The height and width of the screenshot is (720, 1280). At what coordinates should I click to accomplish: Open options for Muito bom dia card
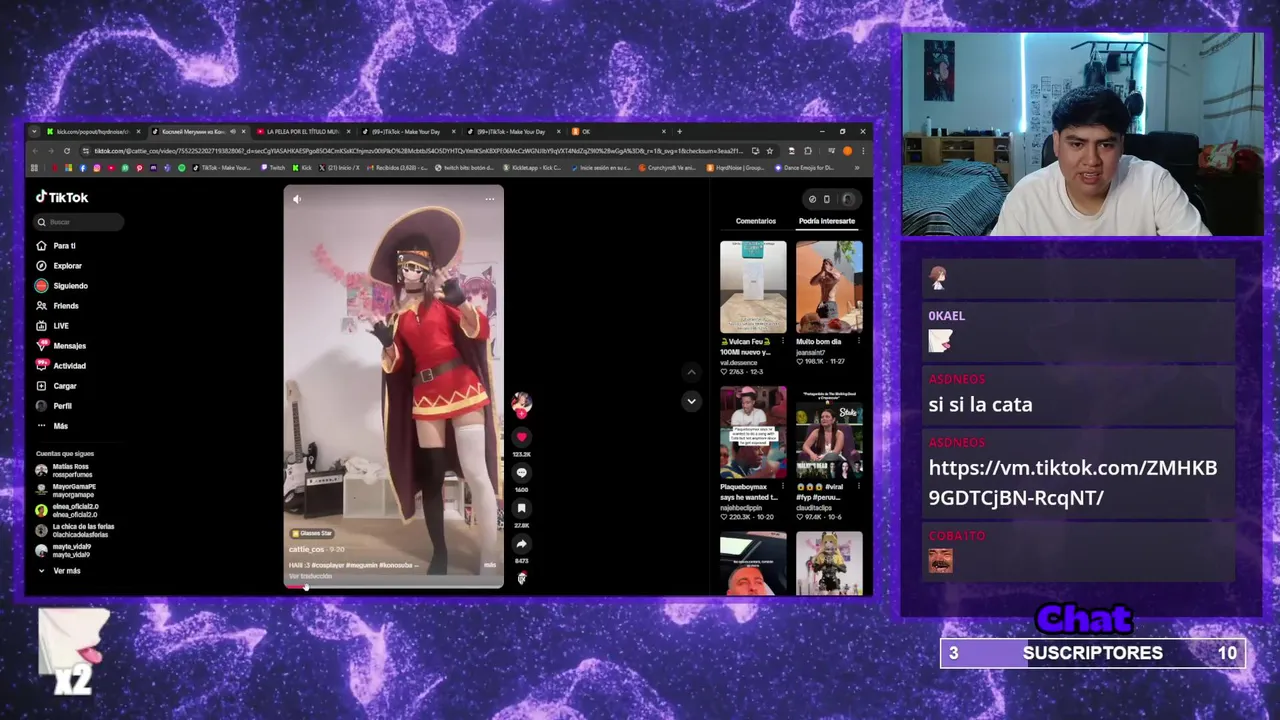858,342
